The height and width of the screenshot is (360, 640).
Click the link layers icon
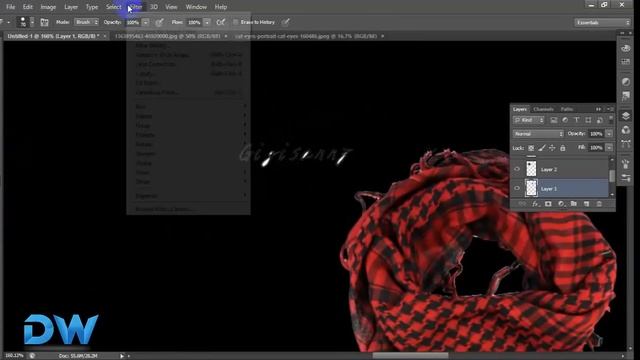click(x=522, y=204)
